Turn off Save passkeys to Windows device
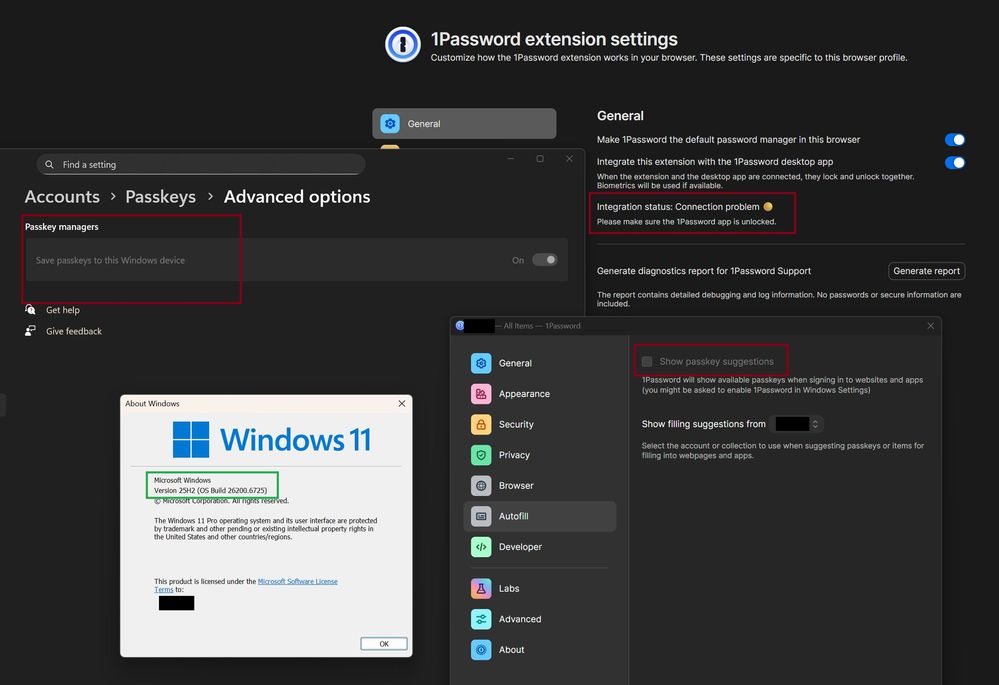 pyautogui.click(x=544, y=260)
